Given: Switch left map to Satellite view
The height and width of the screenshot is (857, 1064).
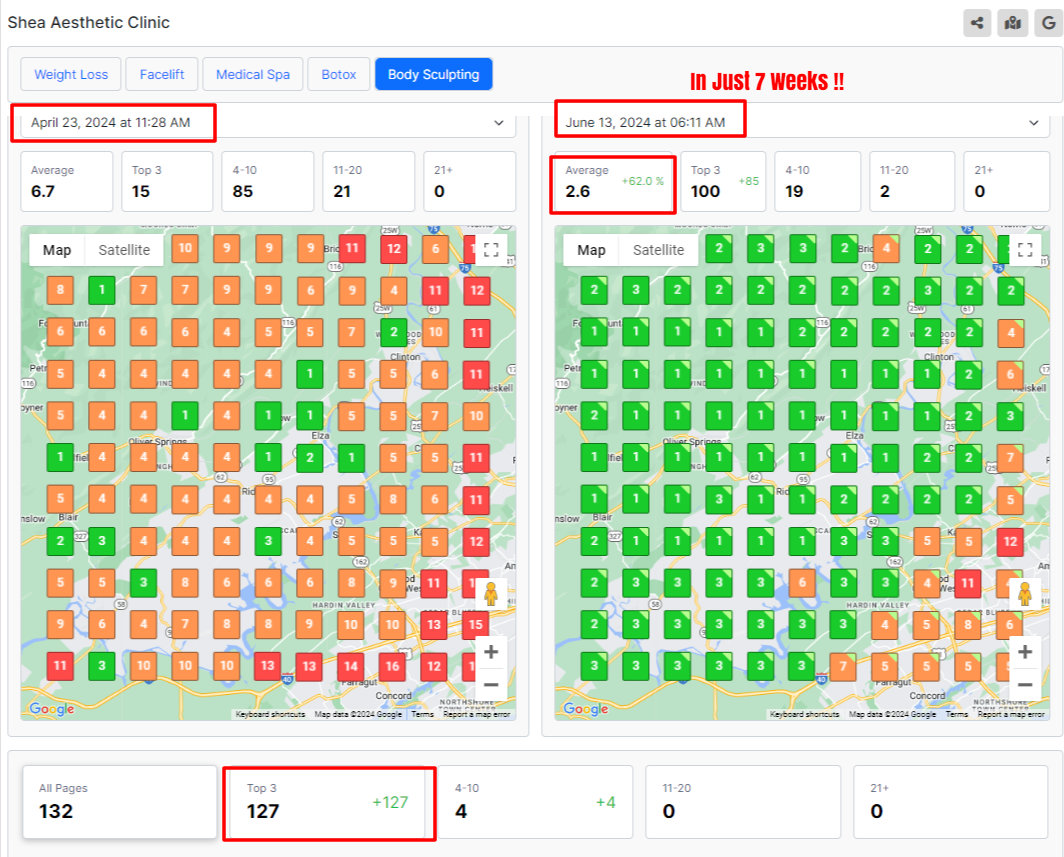Looking at the screenshot, I should [x=124, y=250].
